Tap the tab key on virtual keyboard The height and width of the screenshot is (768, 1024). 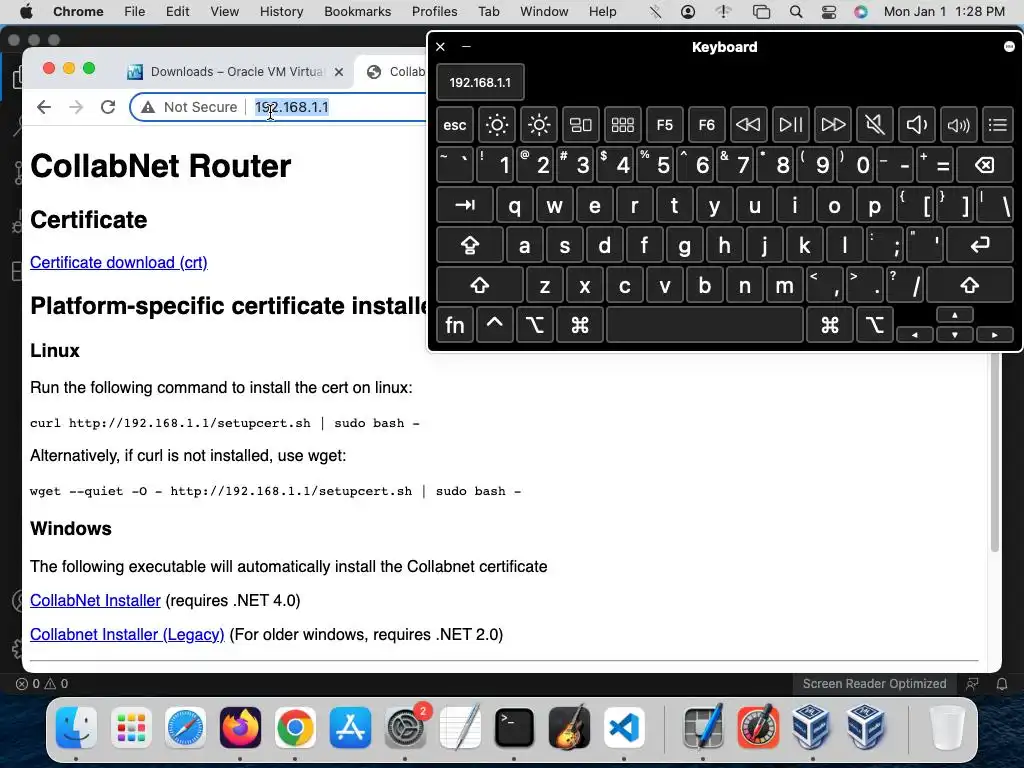(465, 205)
